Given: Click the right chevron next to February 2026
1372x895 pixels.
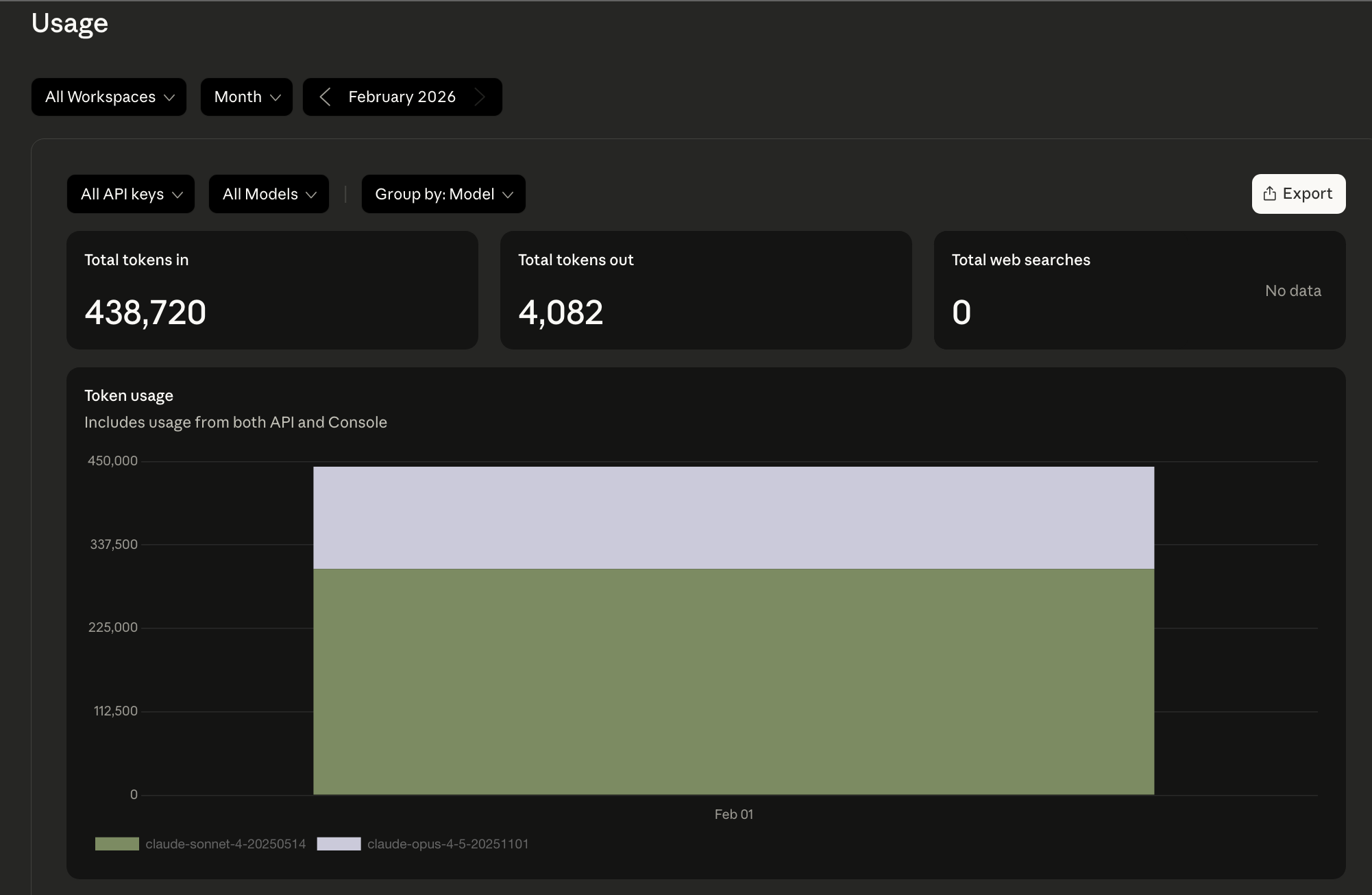Looking at the screenshot, I should pos(480,97).
